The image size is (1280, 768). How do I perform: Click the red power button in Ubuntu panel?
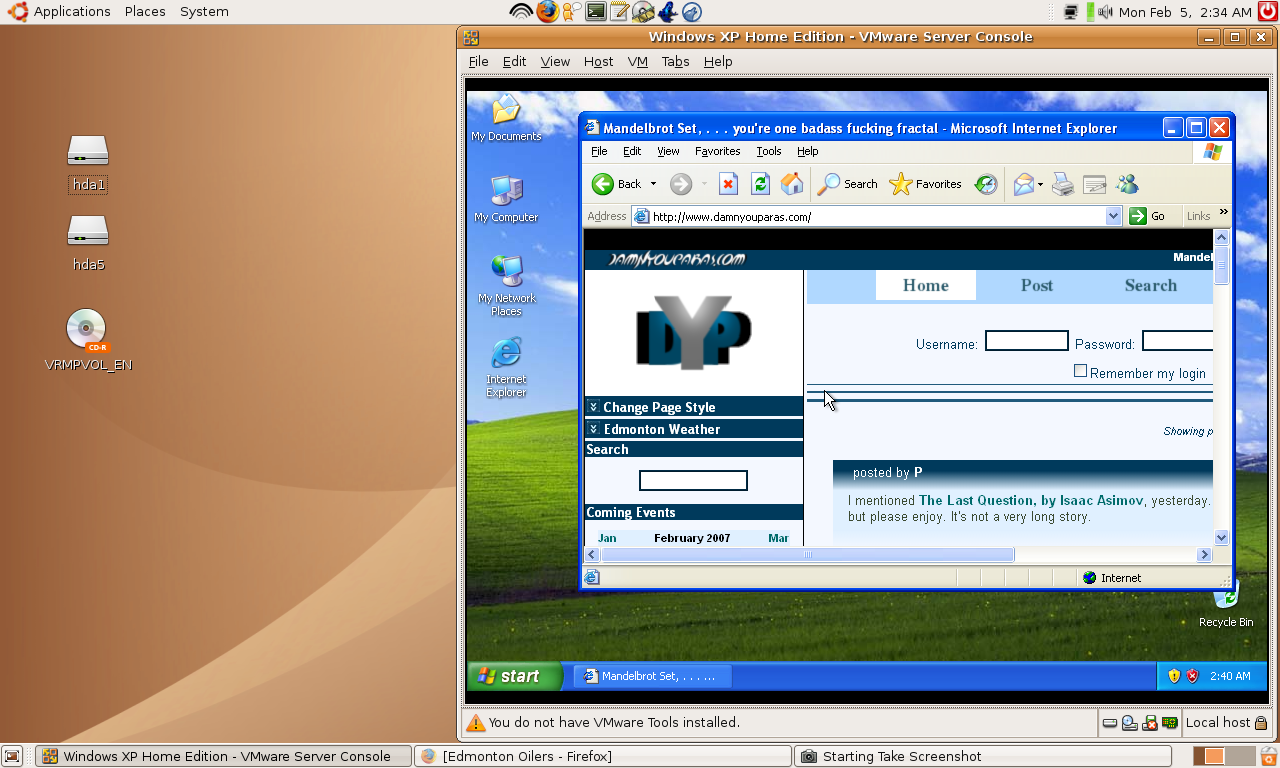coord(1268,12)
